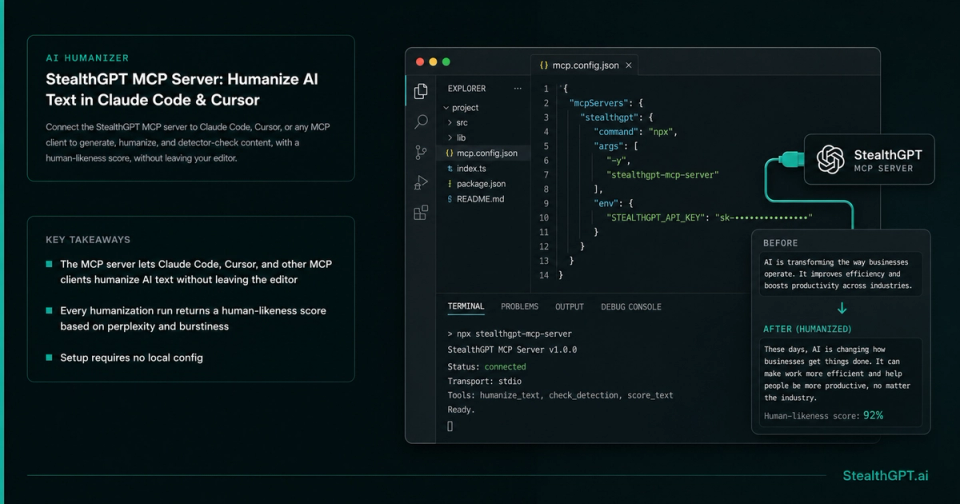Viewport: 960px width, 504px height.
Task: Open package.json in the Explorer
Action: [476, 184]
